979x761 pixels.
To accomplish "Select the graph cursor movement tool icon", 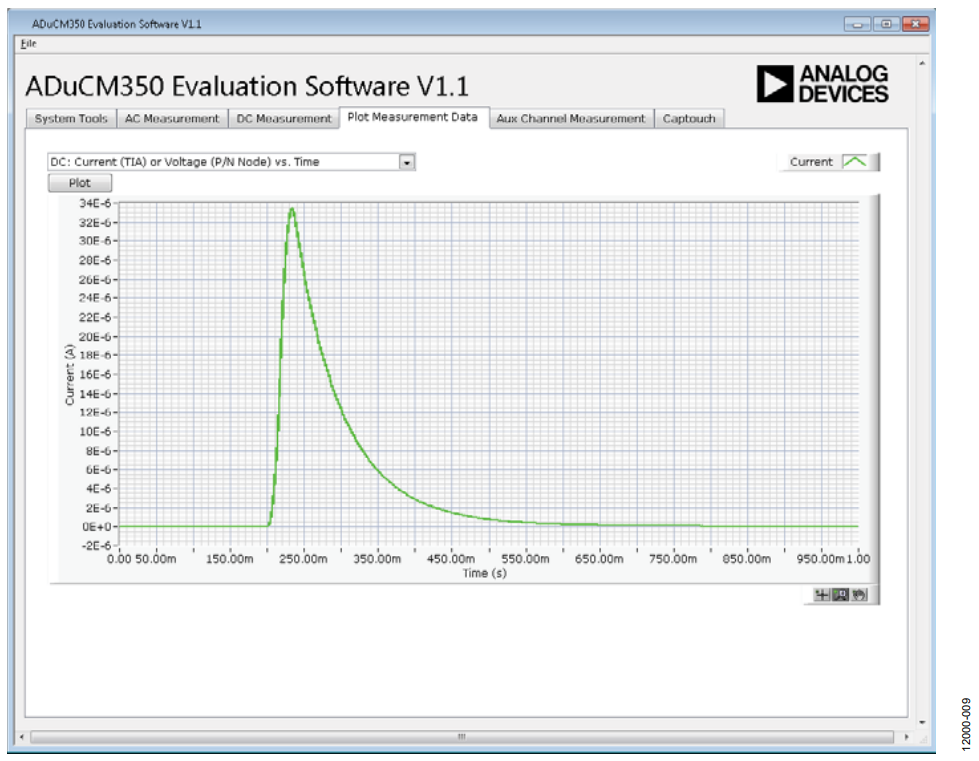I will point(822,595).
